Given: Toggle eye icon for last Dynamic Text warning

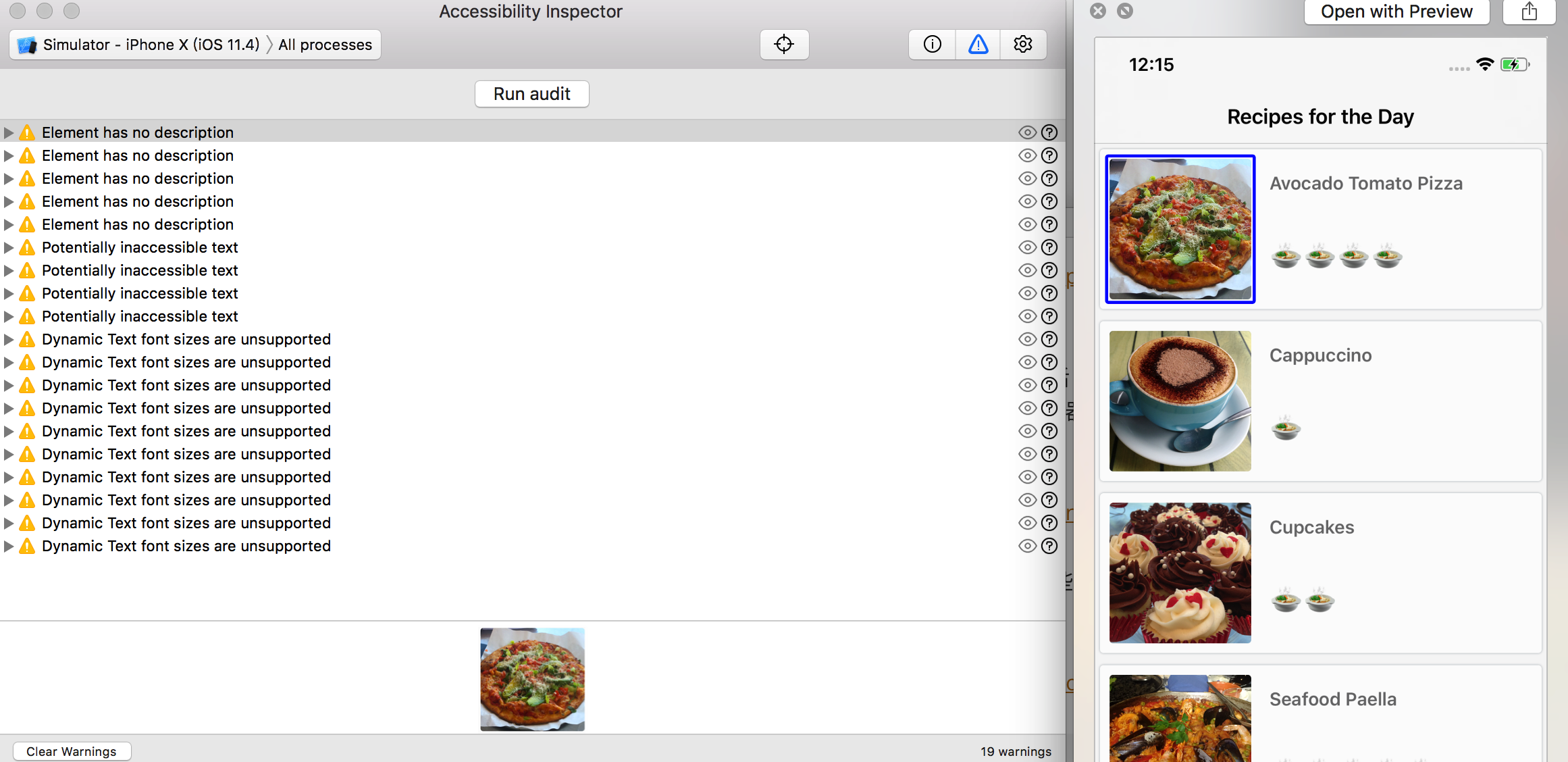Looking at the screenshot, I should pyautogui.click(x=1027, y=546).
